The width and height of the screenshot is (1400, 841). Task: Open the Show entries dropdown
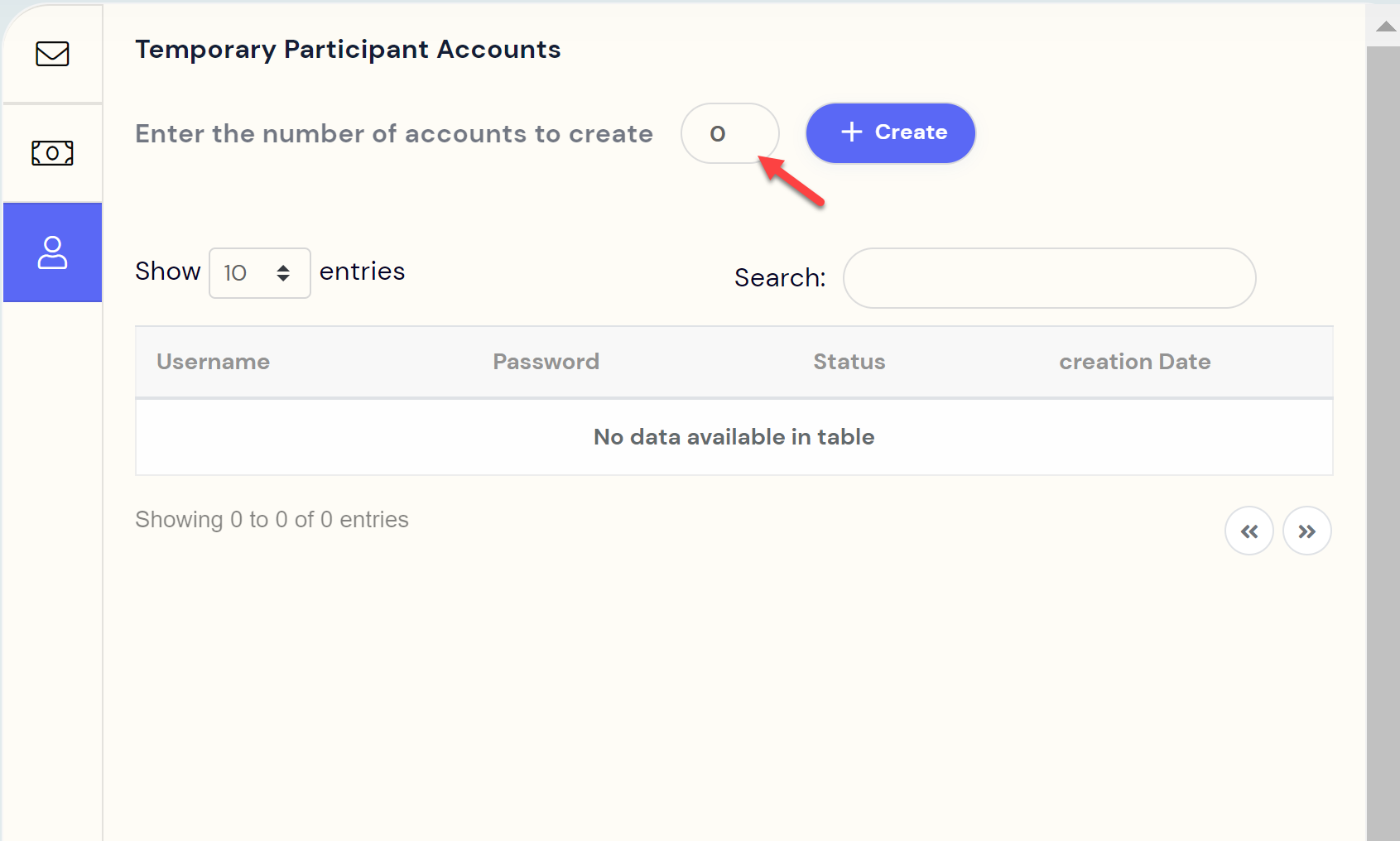point(259,272)
